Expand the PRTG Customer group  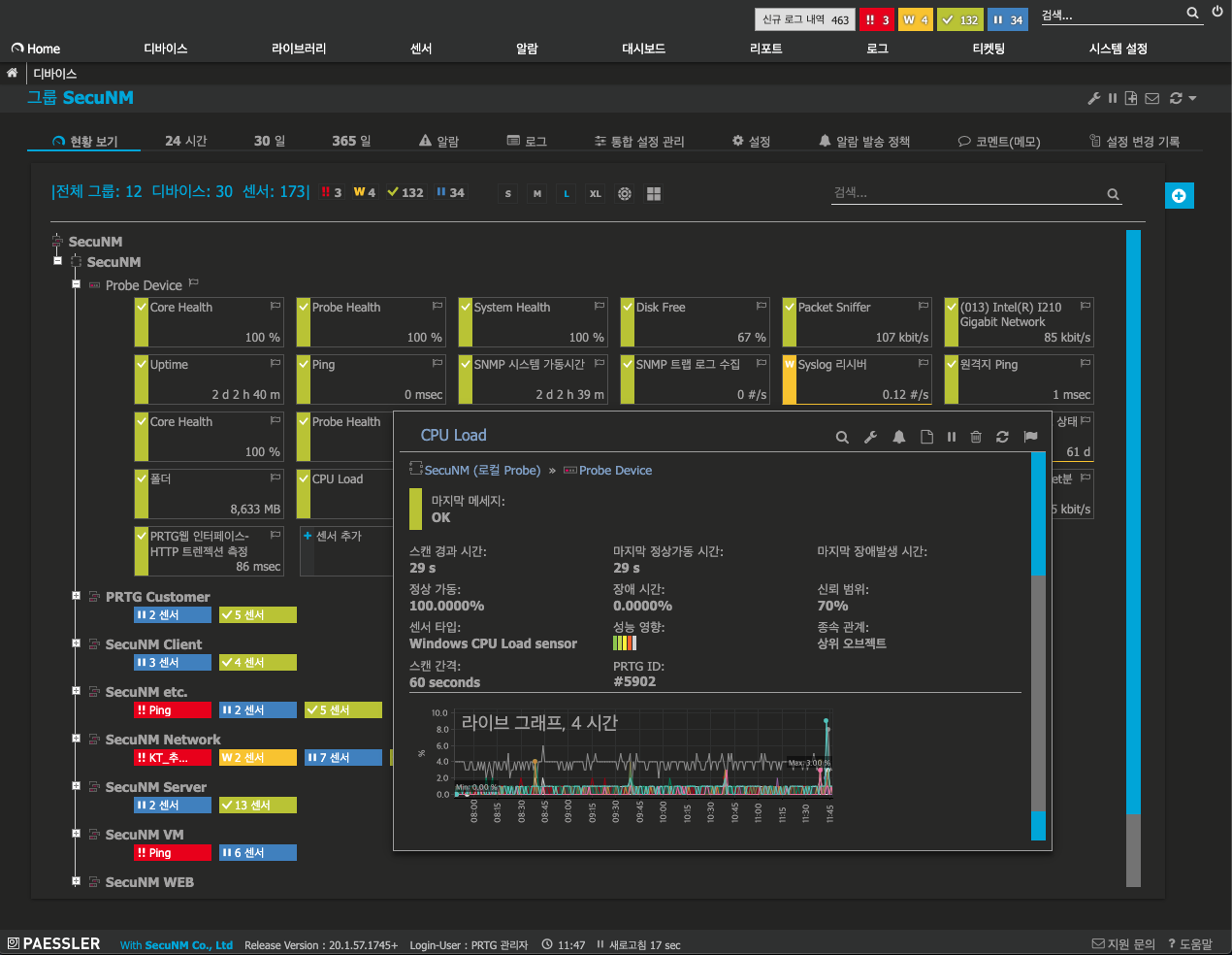click(76, 596)
